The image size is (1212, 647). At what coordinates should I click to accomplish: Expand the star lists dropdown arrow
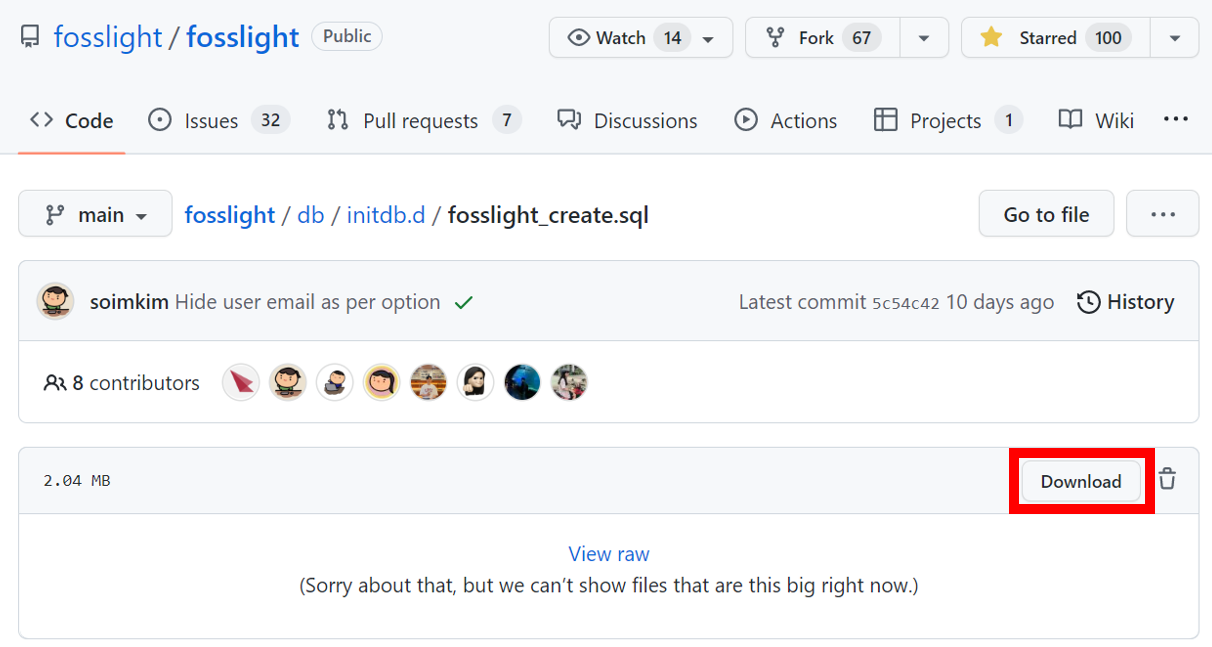pos(1175,38)
